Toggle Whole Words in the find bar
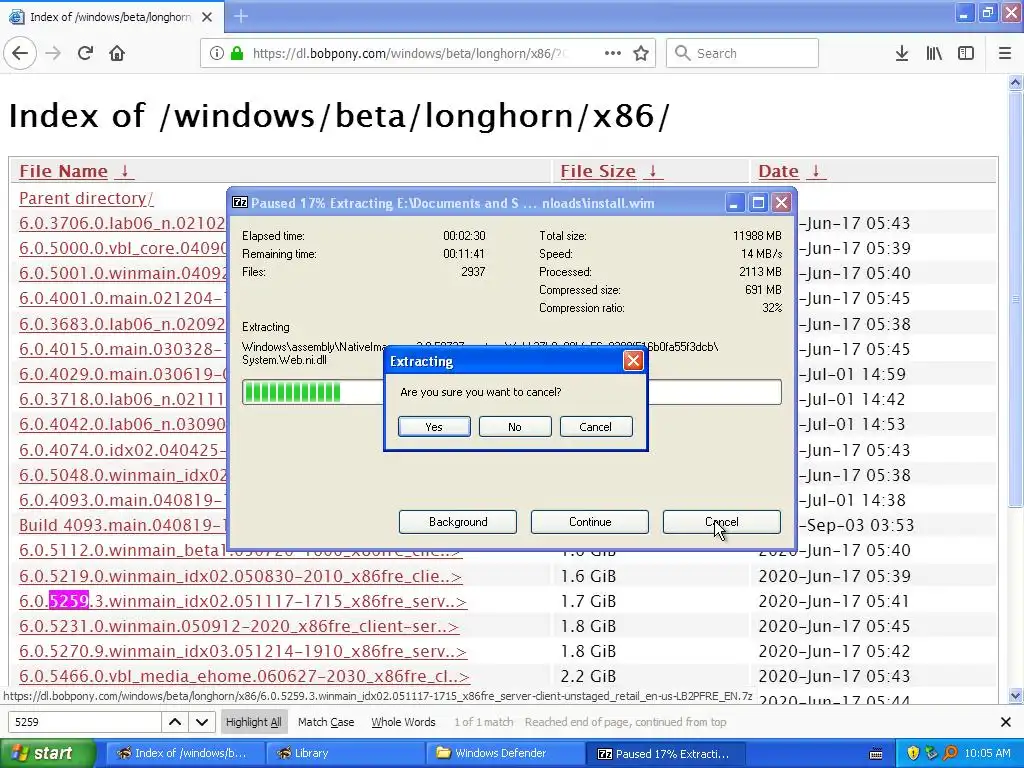Image resolution: width=1024 pixels, height=768 pixels. point(403,722)
